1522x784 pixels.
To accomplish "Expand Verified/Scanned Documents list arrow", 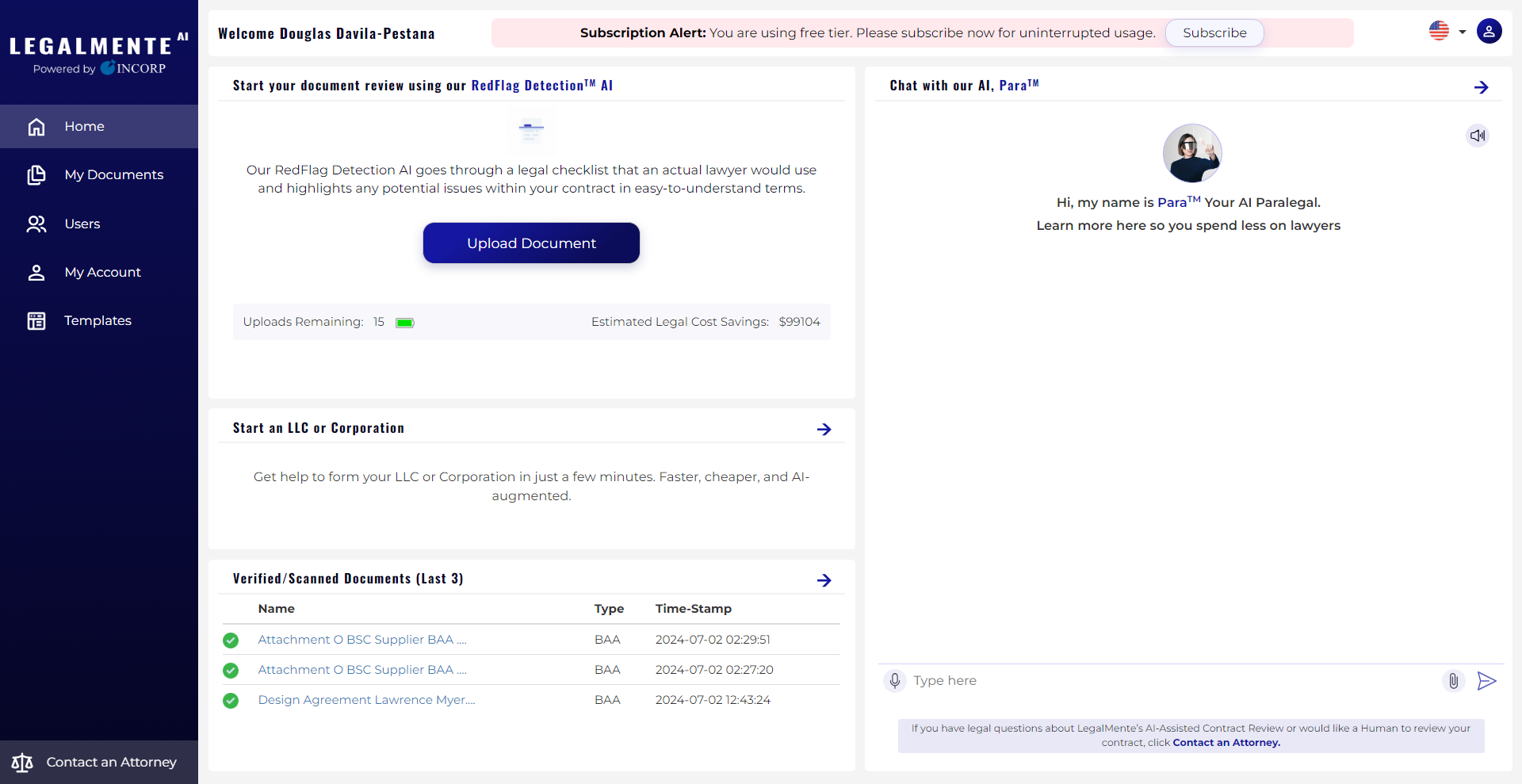I will (824, 580).
